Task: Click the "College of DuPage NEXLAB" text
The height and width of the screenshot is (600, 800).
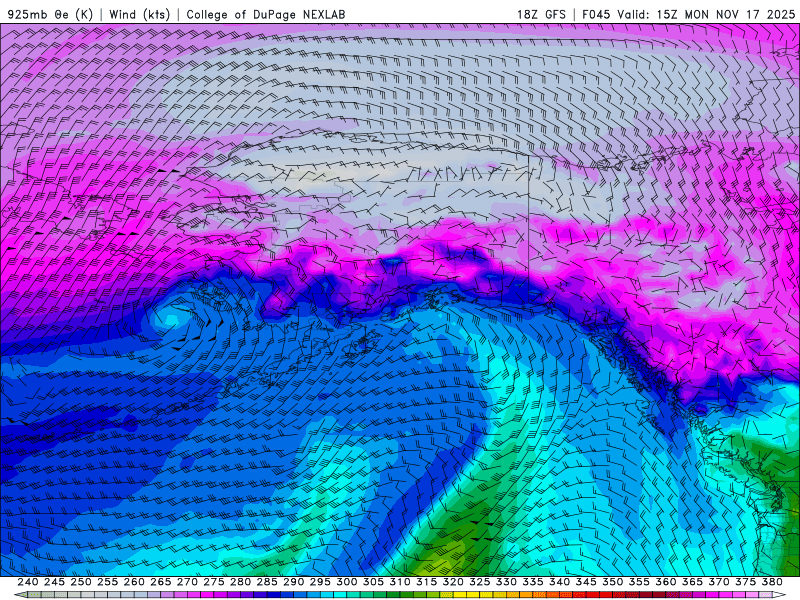Action: tap(266, 14)
